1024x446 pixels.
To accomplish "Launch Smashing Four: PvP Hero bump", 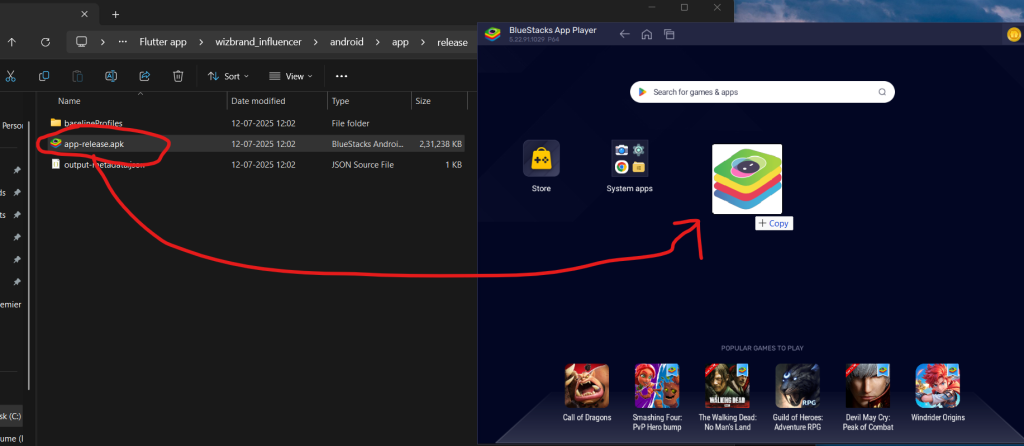I will click(657, 397).
